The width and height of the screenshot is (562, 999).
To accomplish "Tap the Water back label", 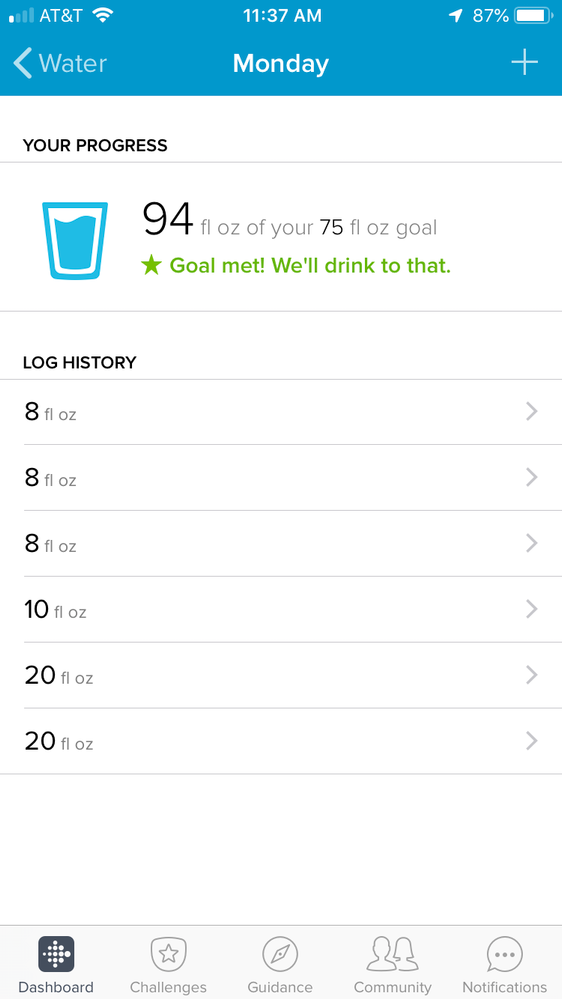I will coord(73,63).
